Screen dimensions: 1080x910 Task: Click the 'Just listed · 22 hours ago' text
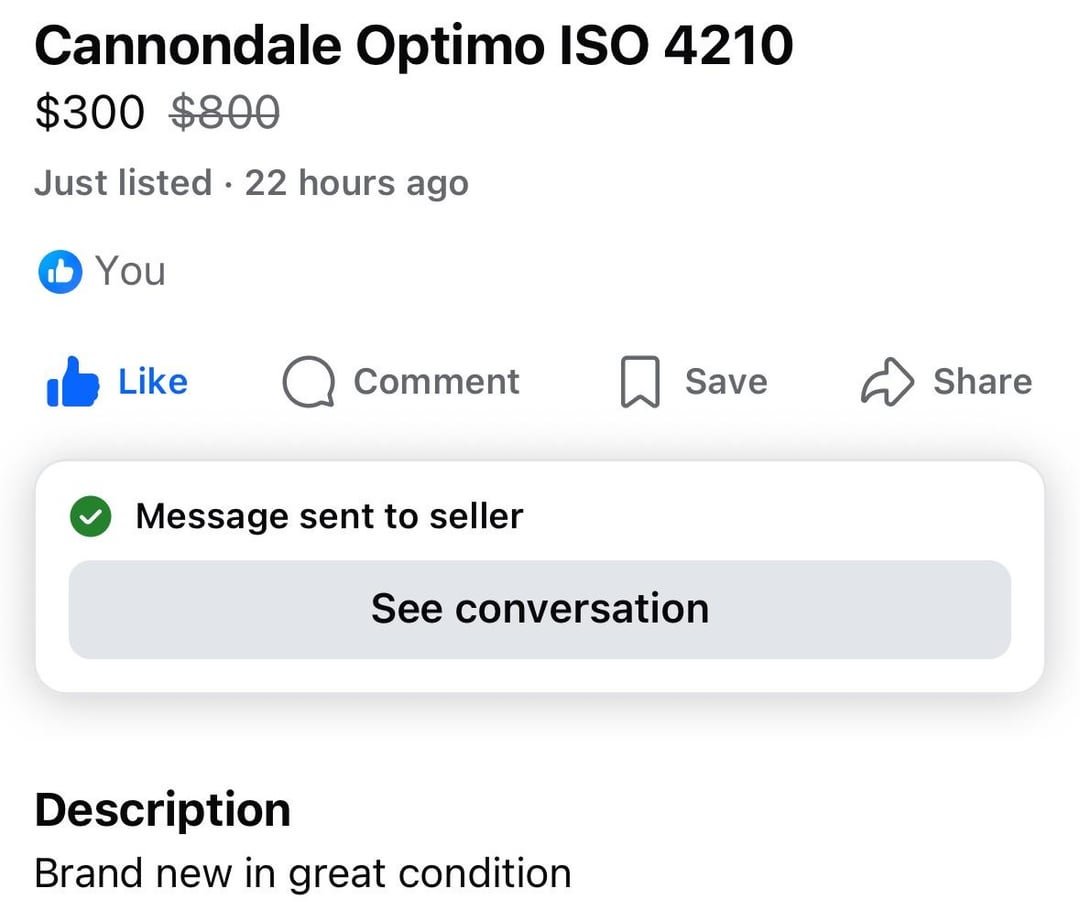coord(251,184)
